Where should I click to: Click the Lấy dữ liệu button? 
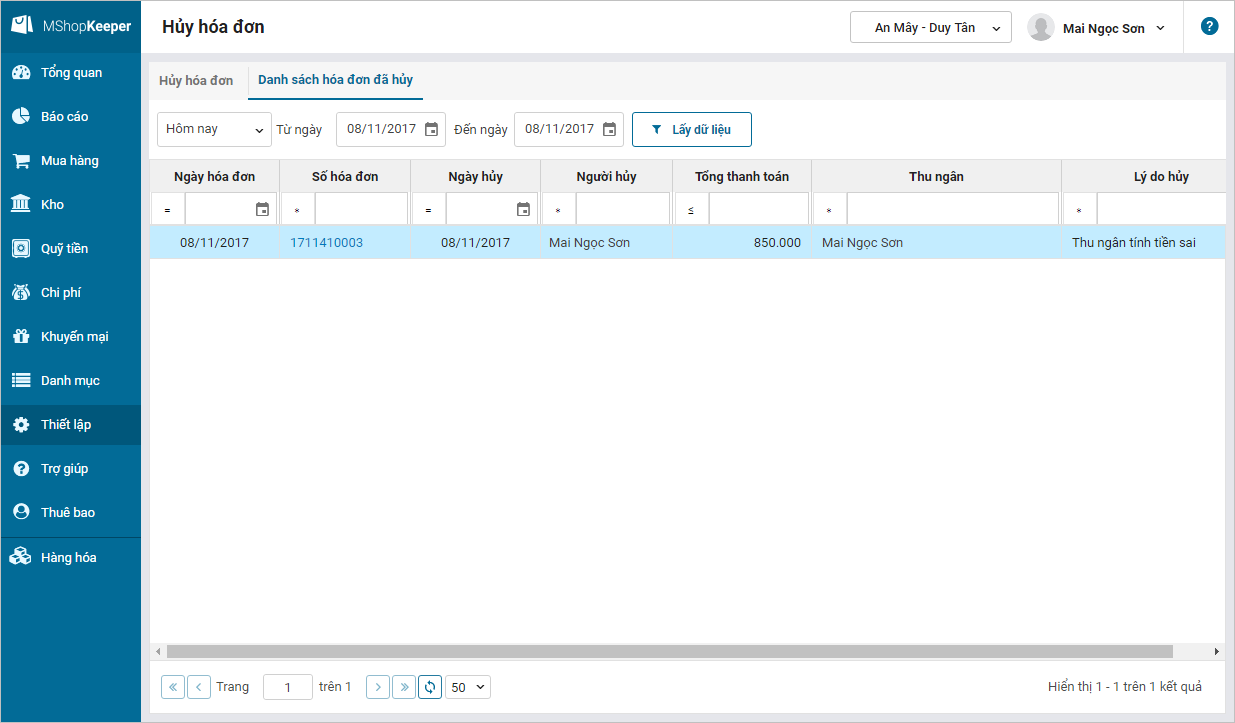tap(691, 130)
